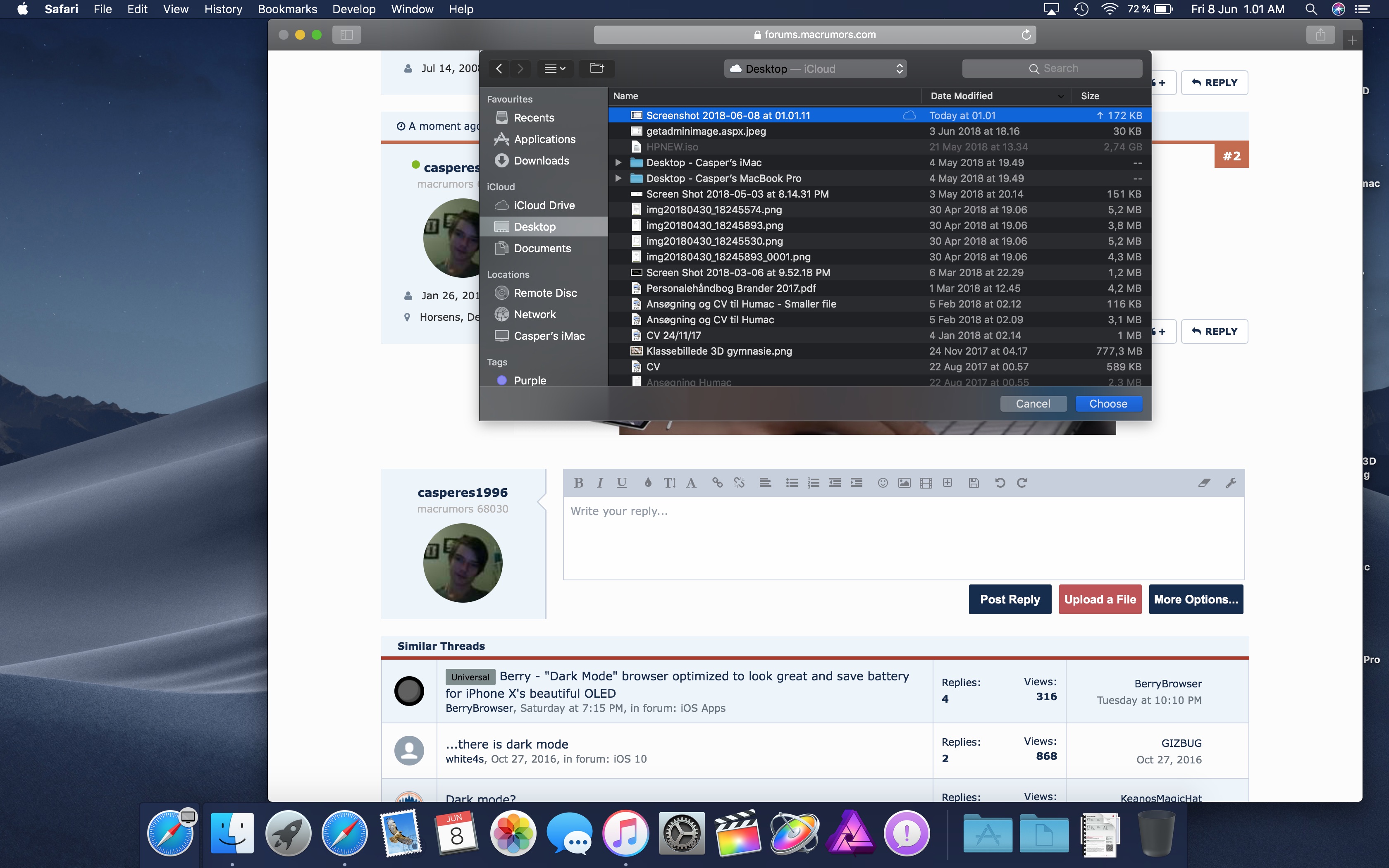Undo the last edit in reply editor
This screenshot has width=1389, height=868.
(x=1000, y=483)
